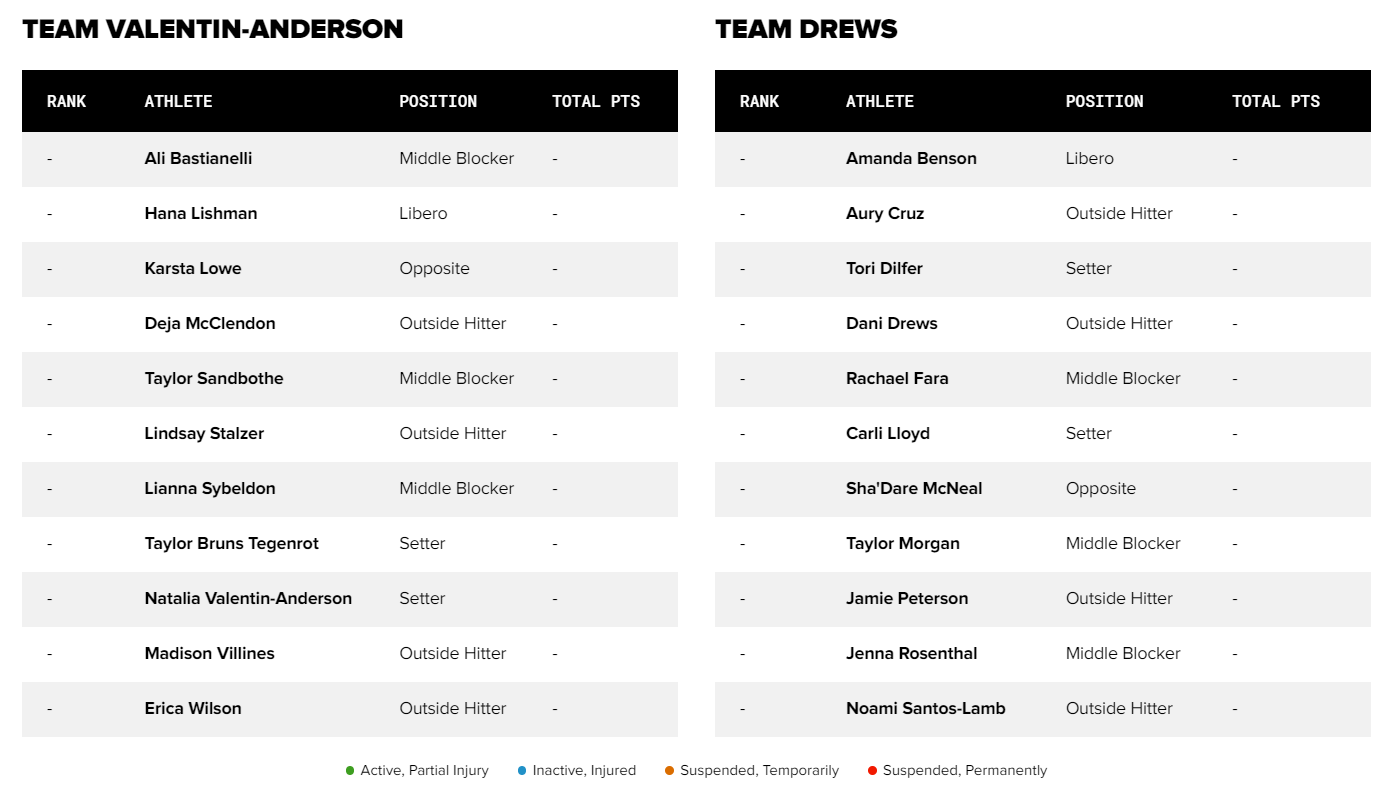Select athlete Karsta Lowe

pyautogui.click(x=193, y=268)
